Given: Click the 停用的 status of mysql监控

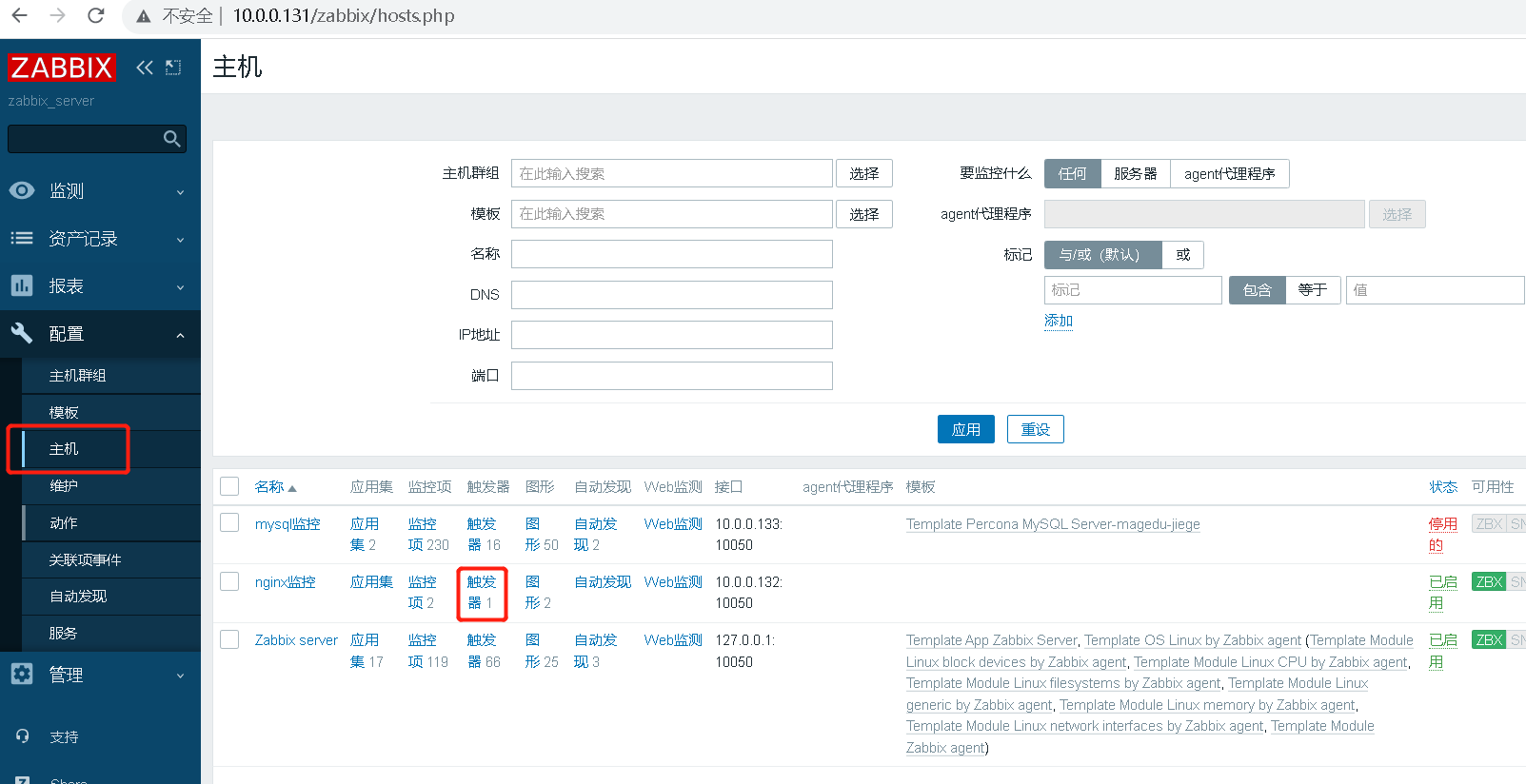Looking at the screenshot, I should point(1443,535).
